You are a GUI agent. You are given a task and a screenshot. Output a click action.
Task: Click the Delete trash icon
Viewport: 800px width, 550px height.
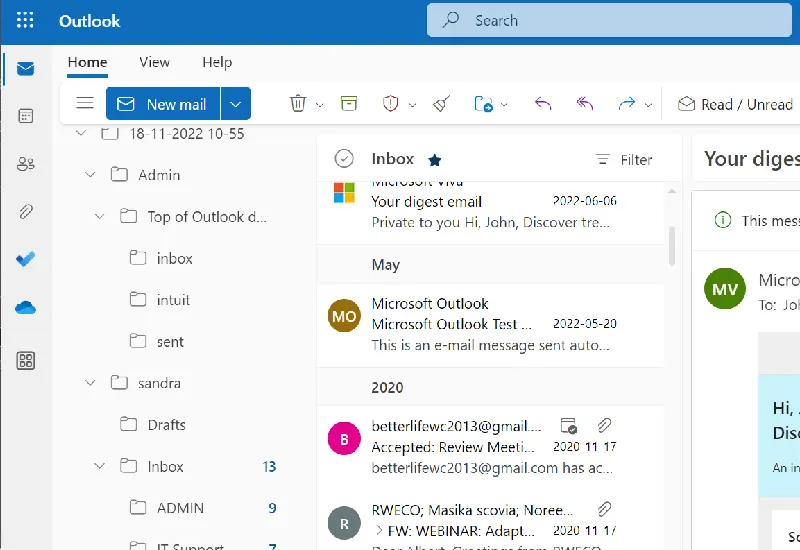click(298, 104)
